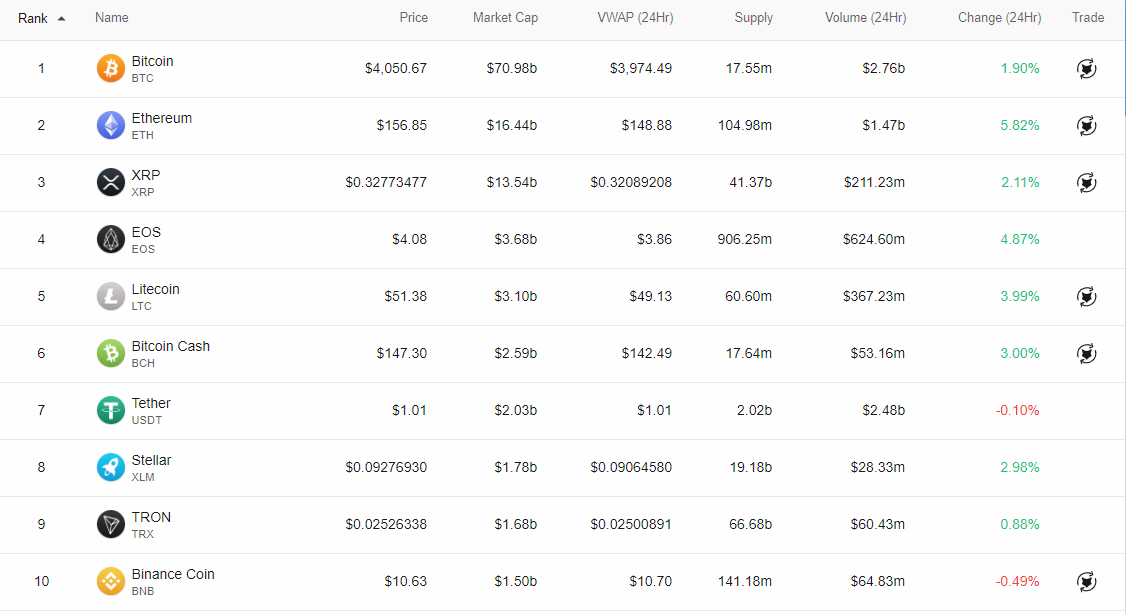
Task: Select the rank number 10 cell
Action: click(42, 581)
